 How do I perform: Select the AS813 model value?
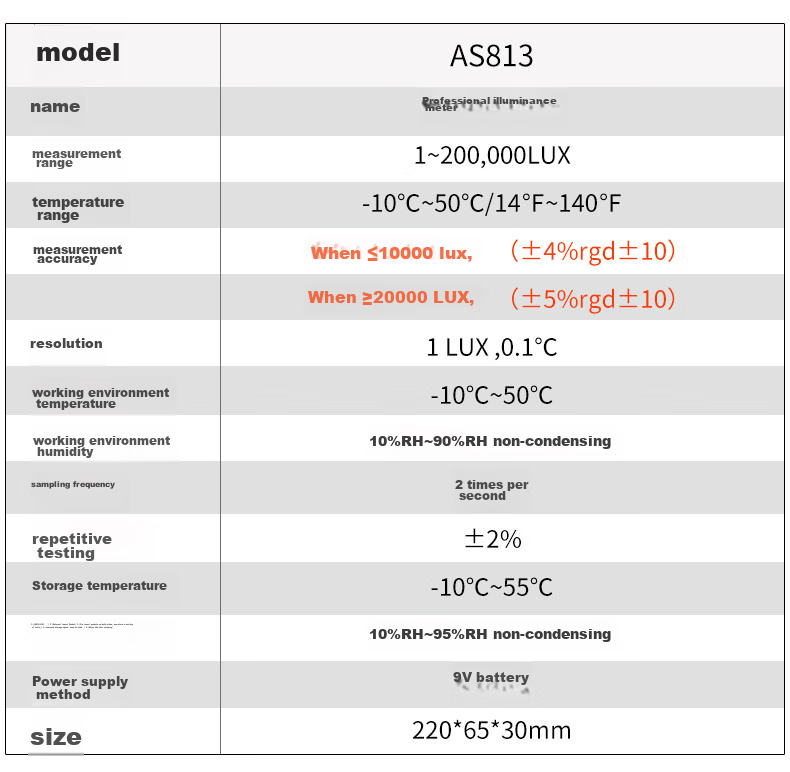(491, 55)
